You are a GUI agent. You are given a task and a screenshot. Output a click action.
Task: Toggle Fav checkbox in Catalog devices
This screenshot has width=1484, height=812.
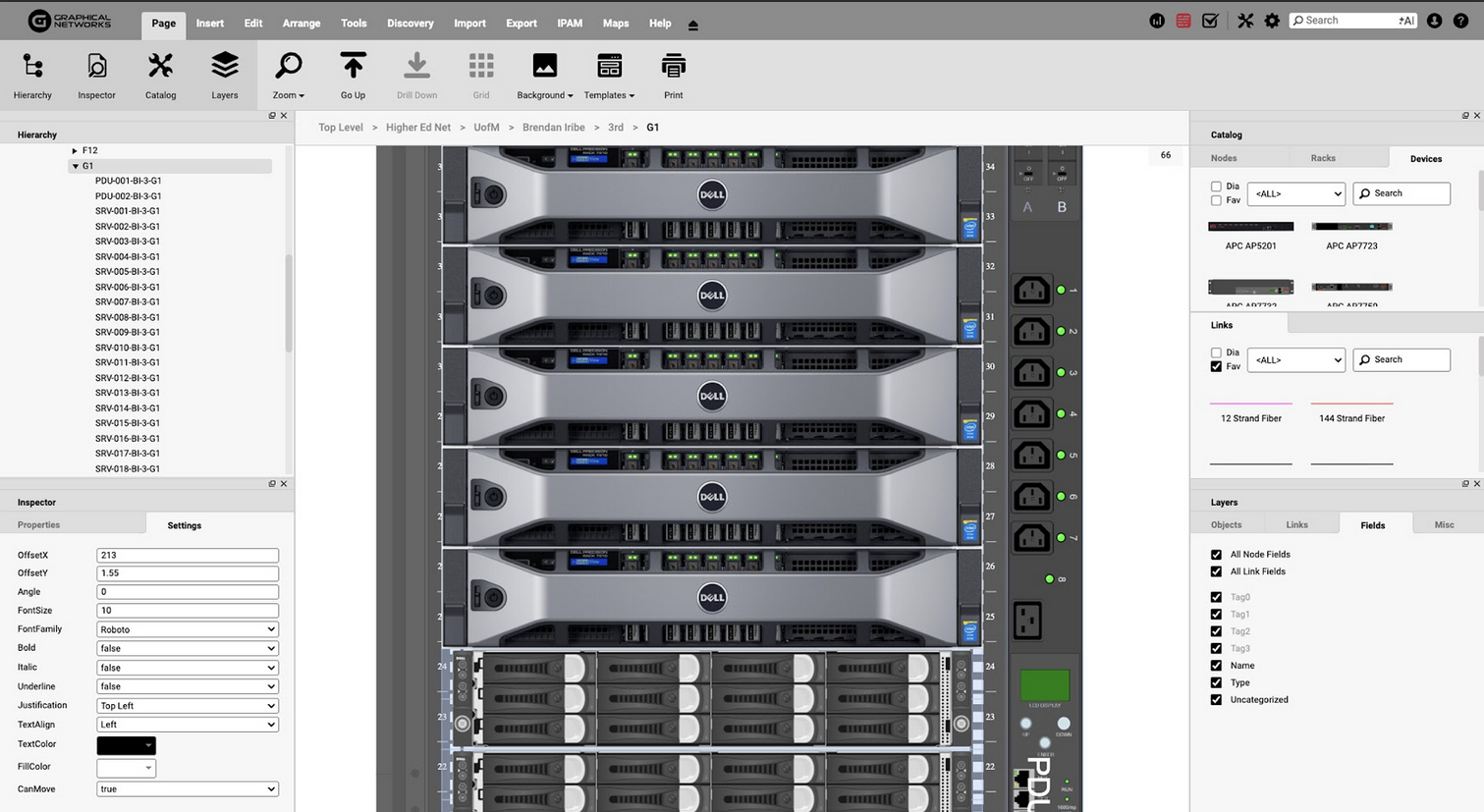1216,200
